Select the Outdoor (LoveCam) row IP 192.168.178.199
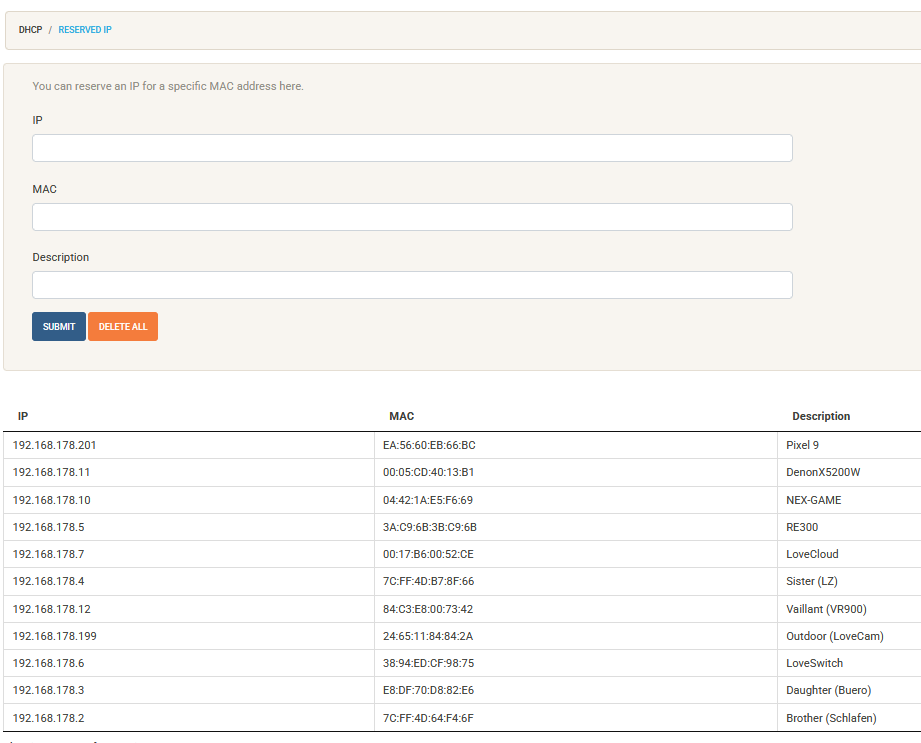The image size is (921, 743). click(x=53, y=635)
